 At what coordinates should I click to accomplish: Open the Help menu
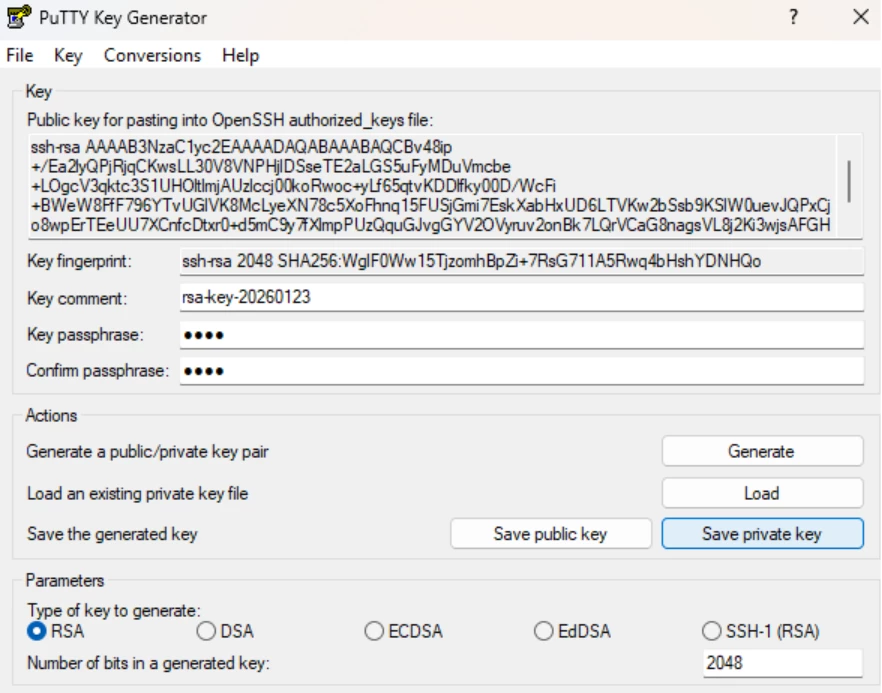coord(240,55)
